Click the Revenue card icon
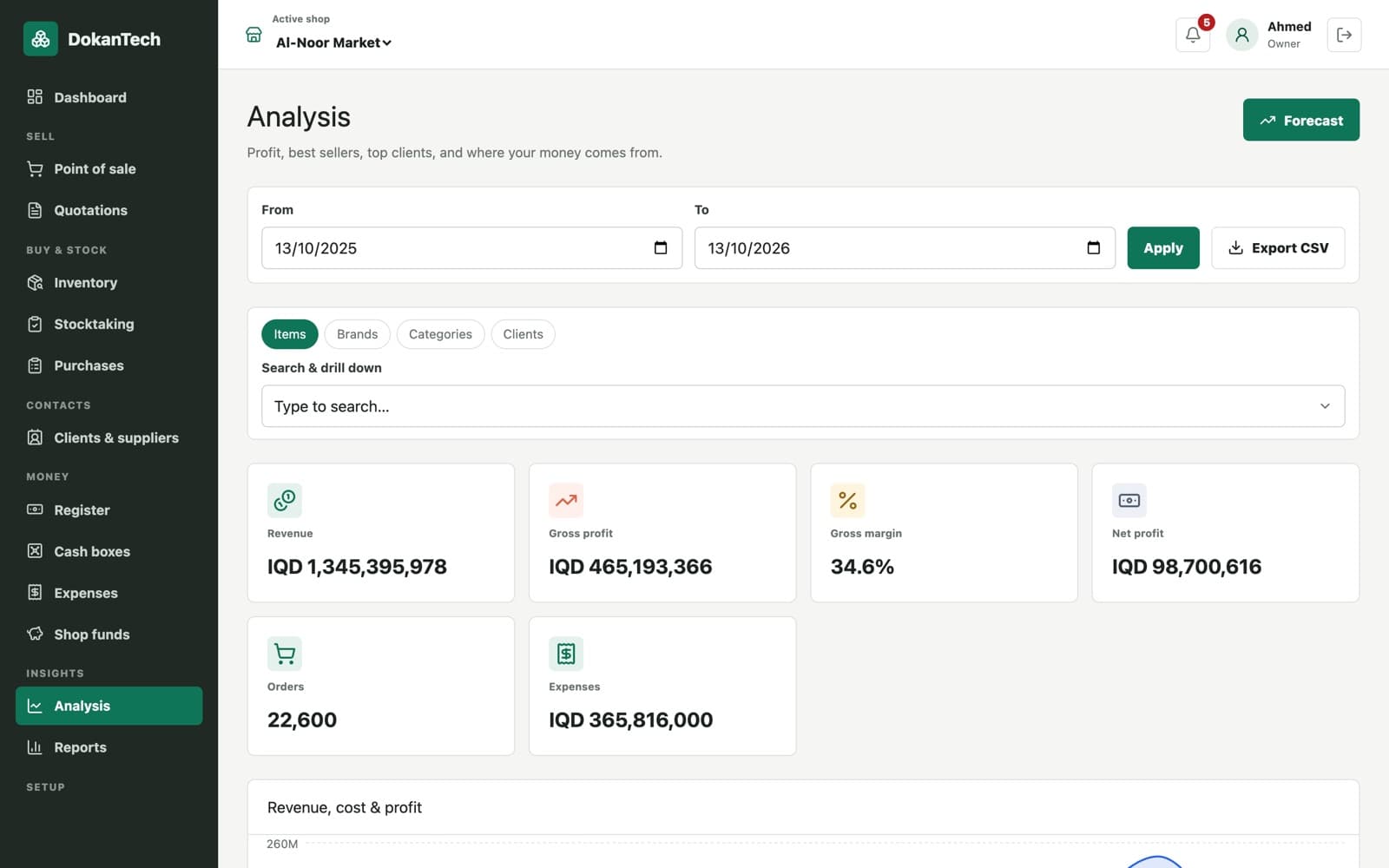Screen dimensions: 1389x868 pos(285,500)
